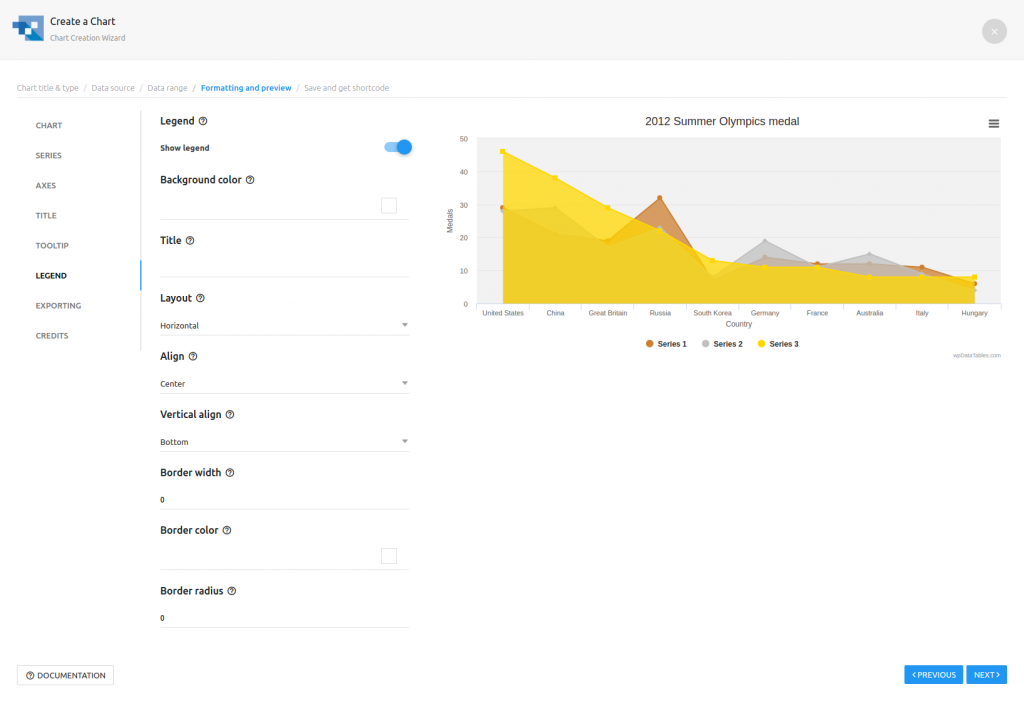Image resolution: width=1024 pixels, height=704 pixels.
Task: Click help icon beside Border radius
Action: point(232,591)
